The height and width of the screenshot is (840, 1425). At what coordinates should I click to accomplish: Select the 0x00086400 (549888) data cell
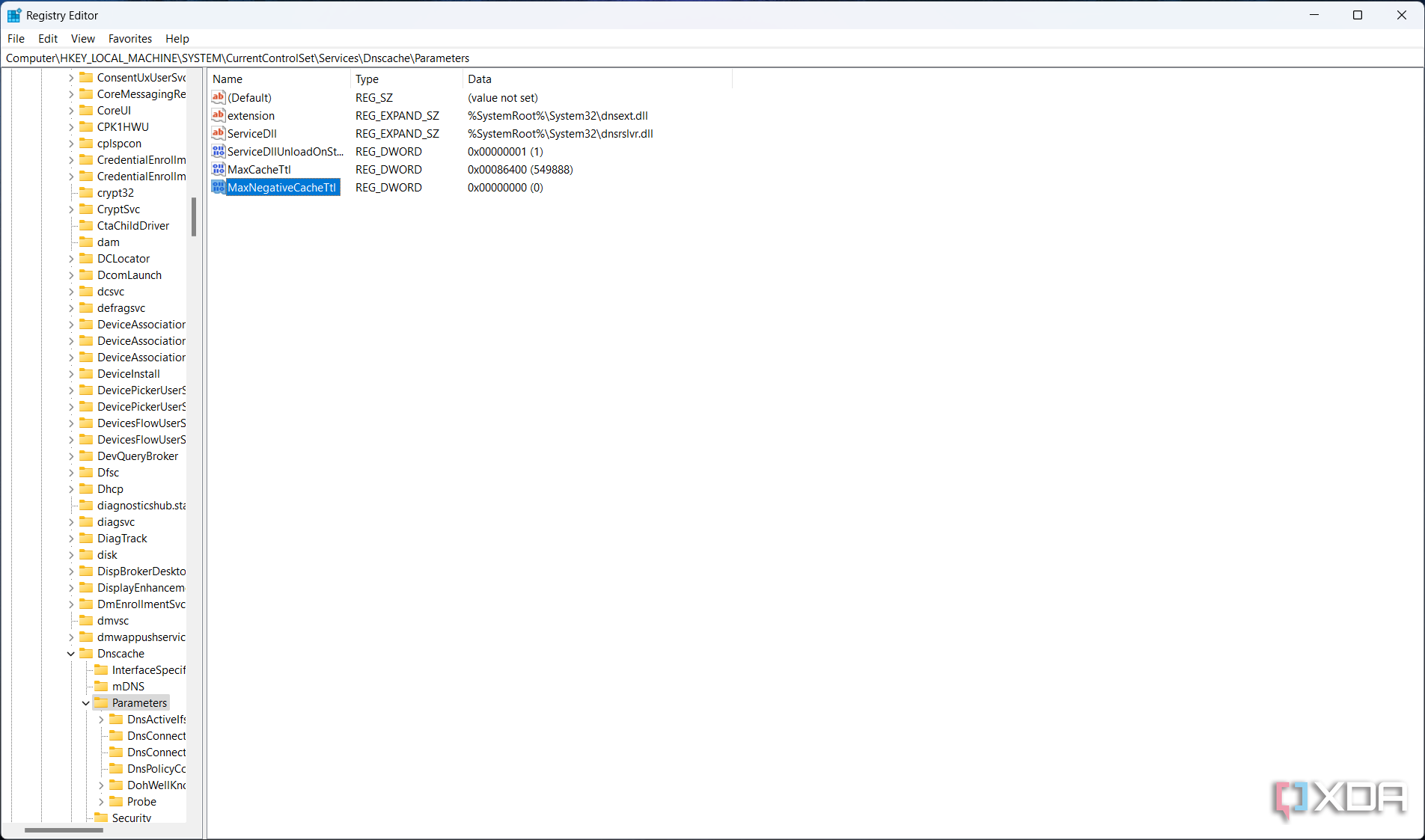coord(520,169)
